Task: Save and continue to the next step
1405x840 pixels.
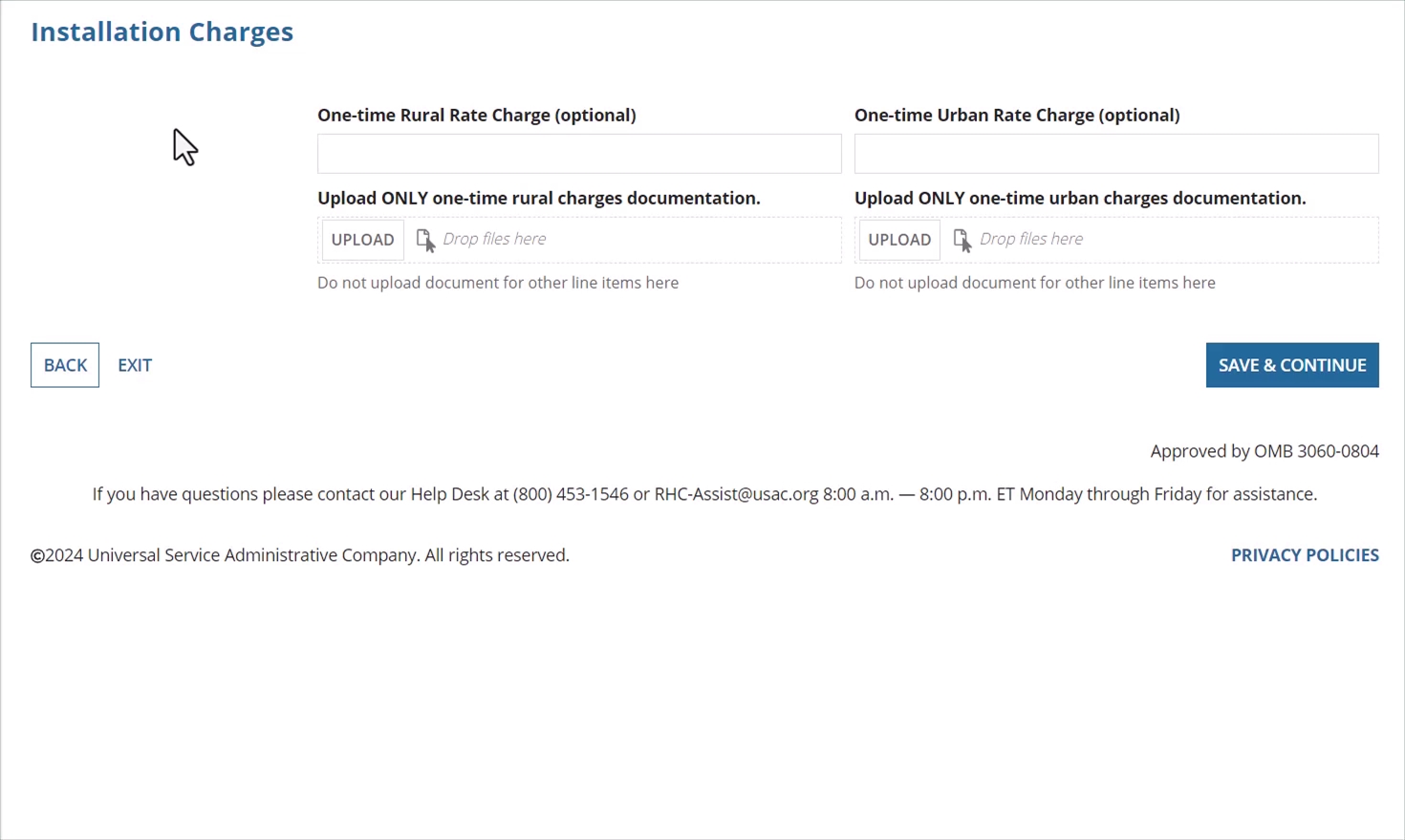Action: tap(1292, 365)
